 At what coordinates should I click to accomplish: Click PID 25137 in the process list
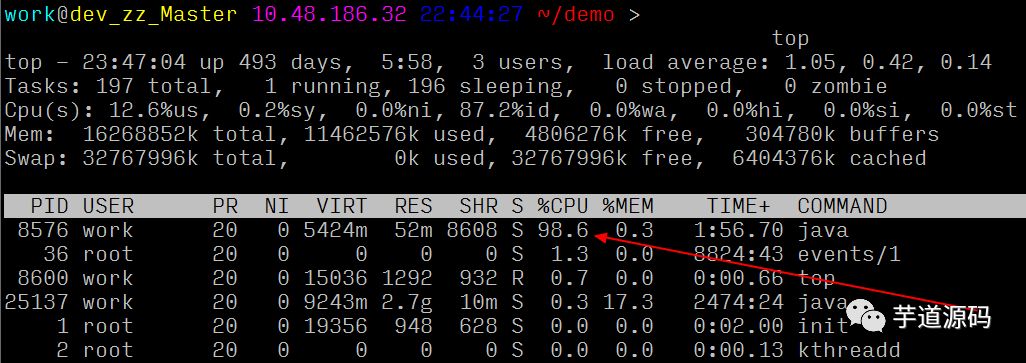(37, 302)
